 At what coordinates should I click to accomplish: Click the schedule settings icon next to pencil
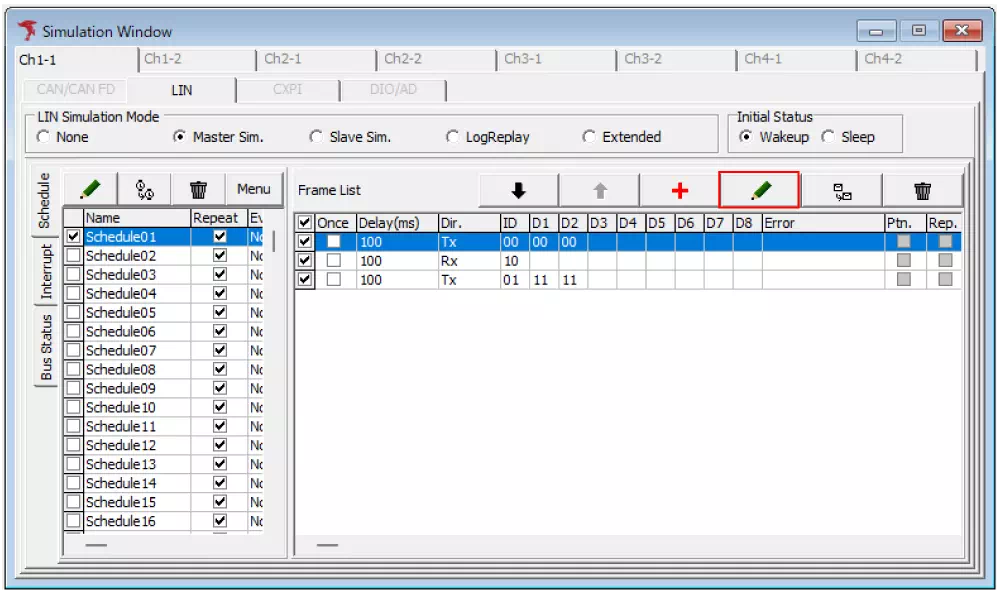(x=144, y=188)
